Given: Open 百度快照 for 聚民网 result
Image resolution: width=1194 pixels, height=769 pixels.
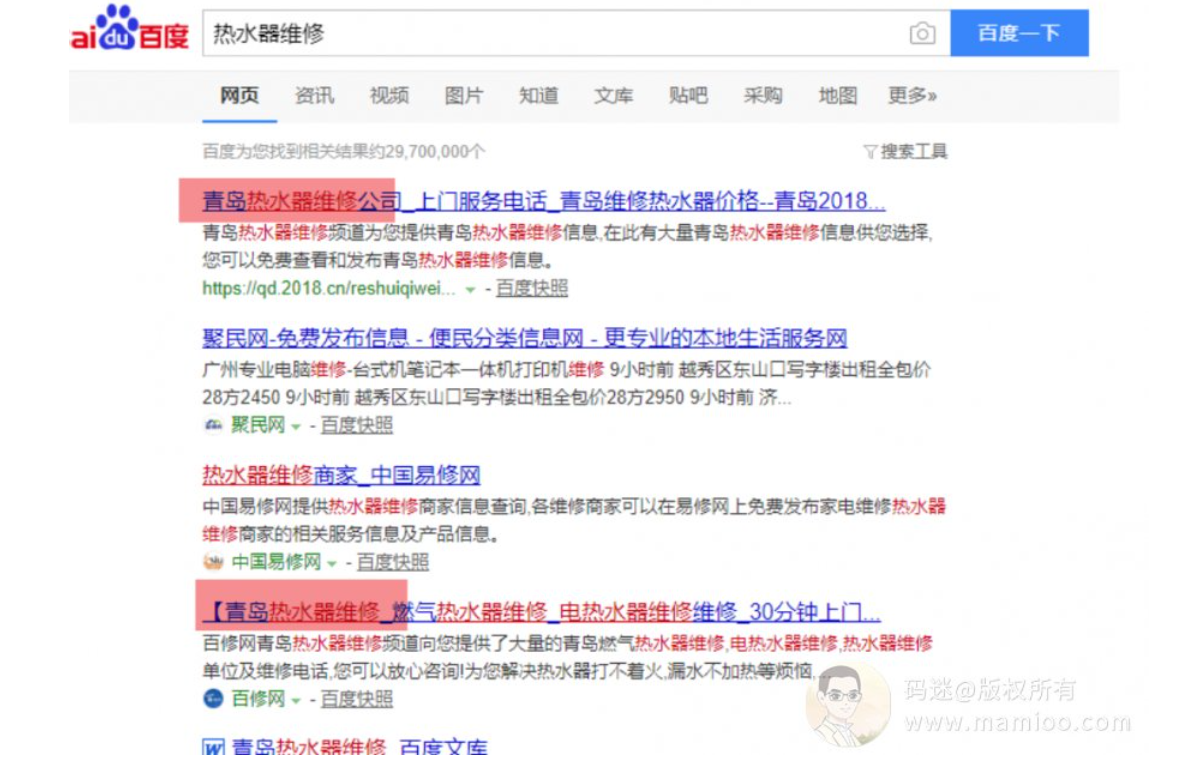Looking at the screenshot, I should point(356,425).
